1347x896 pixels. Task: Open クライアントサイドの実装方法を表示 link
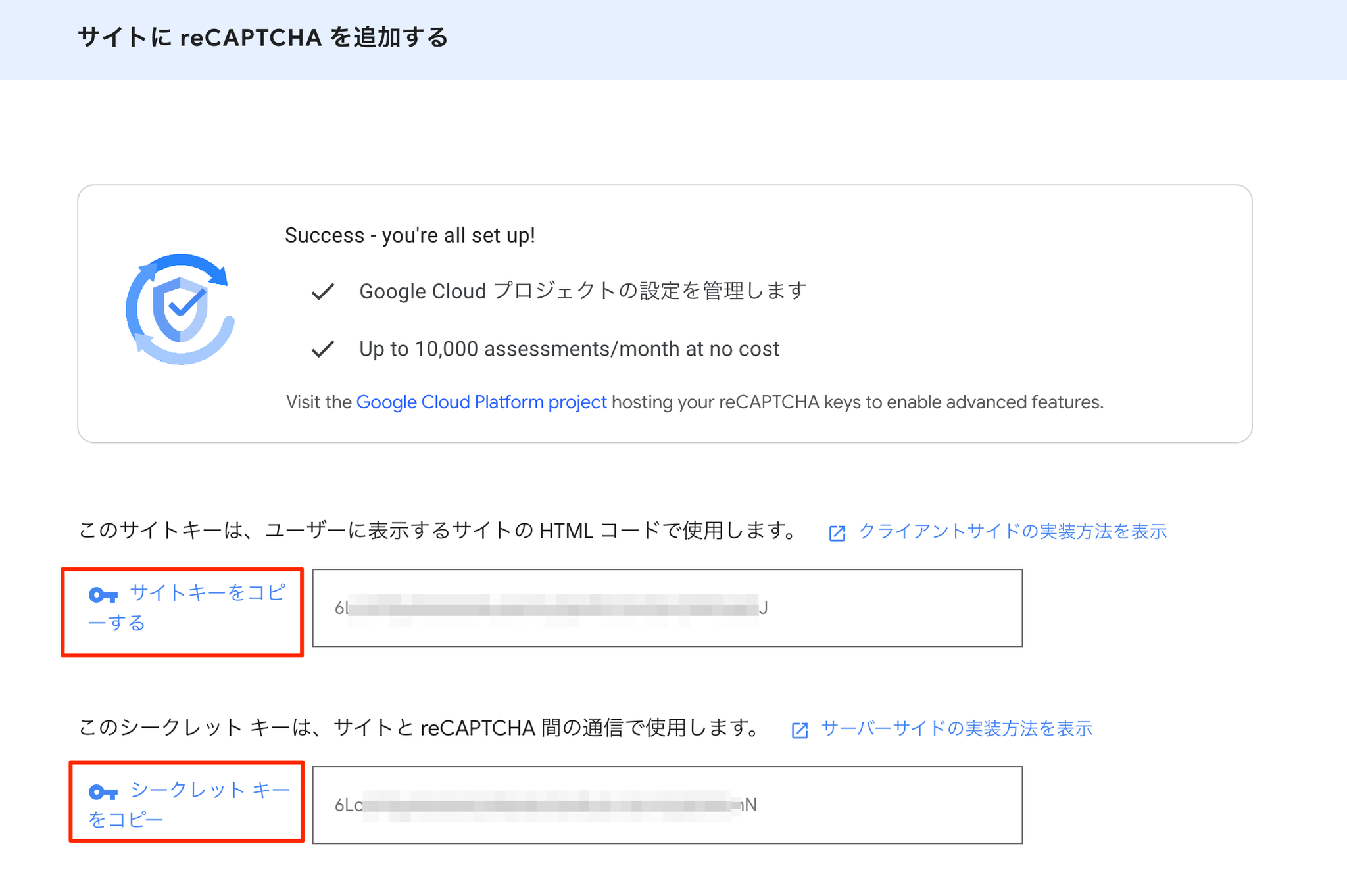pyautogui.click(x=1013, y=531)
